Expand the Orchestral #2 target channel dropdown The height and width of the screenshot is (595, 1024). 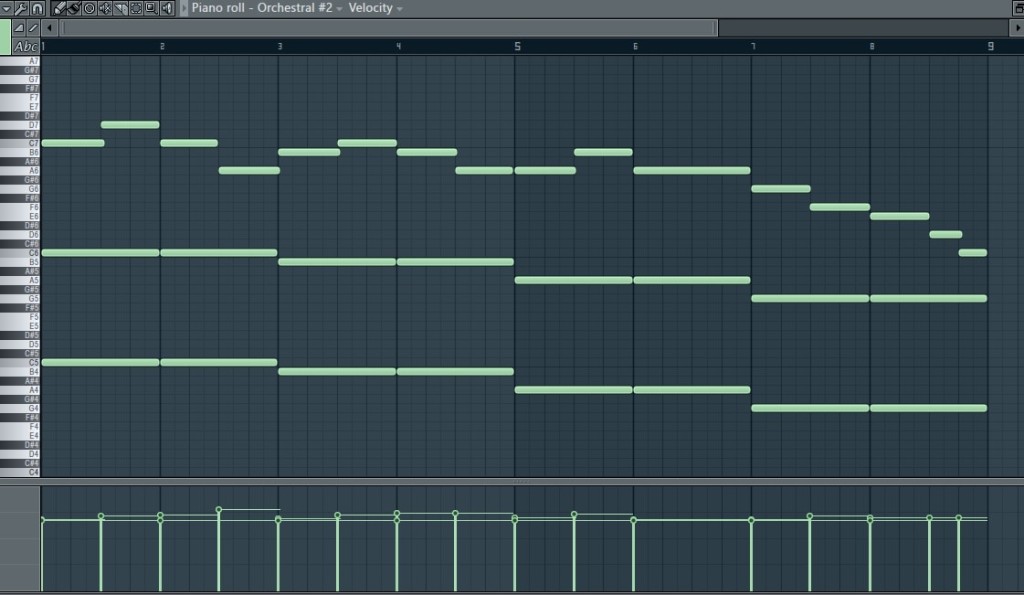[x=339, y=8]
